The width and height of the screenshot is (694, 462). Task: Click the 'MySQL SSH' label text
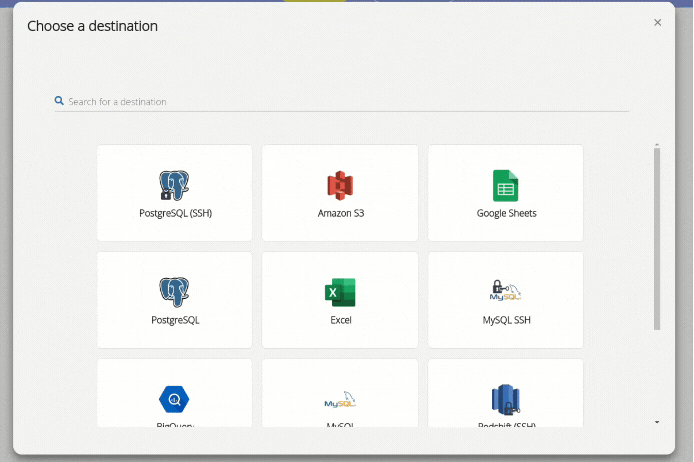[x=506, y=320]
